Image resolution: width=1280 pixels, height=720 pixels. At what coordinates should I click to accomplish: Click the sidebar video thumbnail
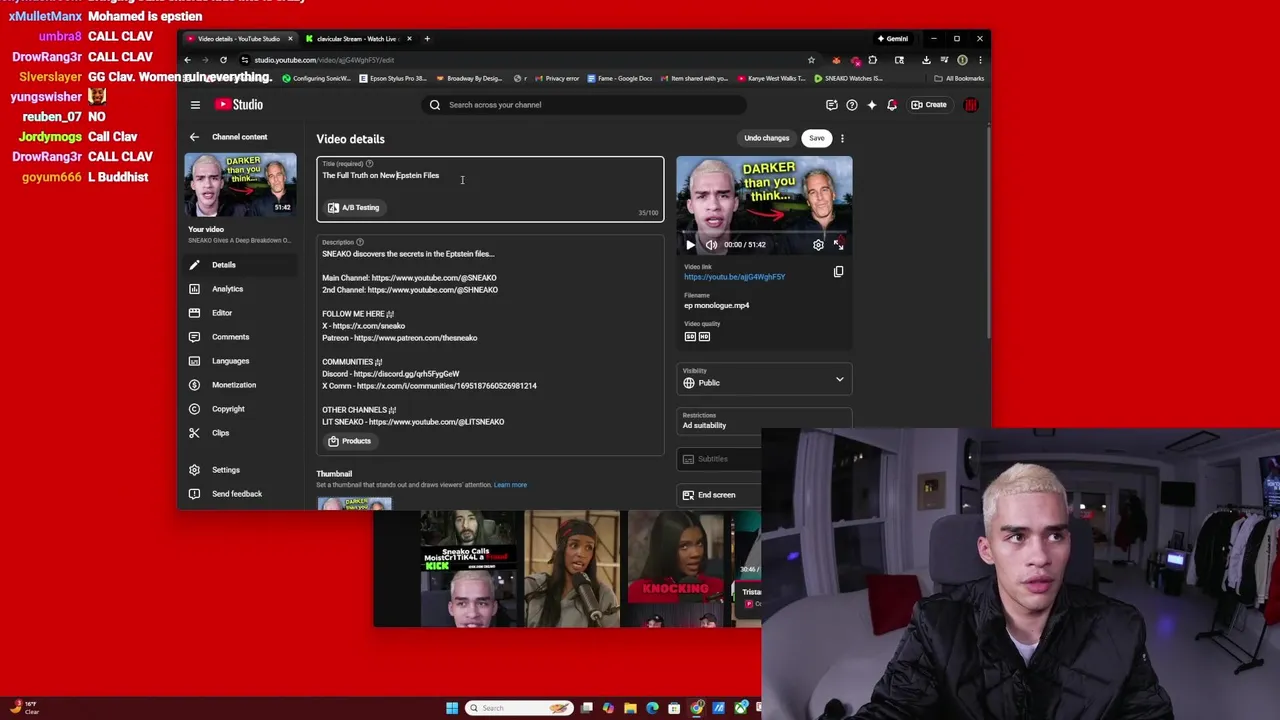point(240,185)
